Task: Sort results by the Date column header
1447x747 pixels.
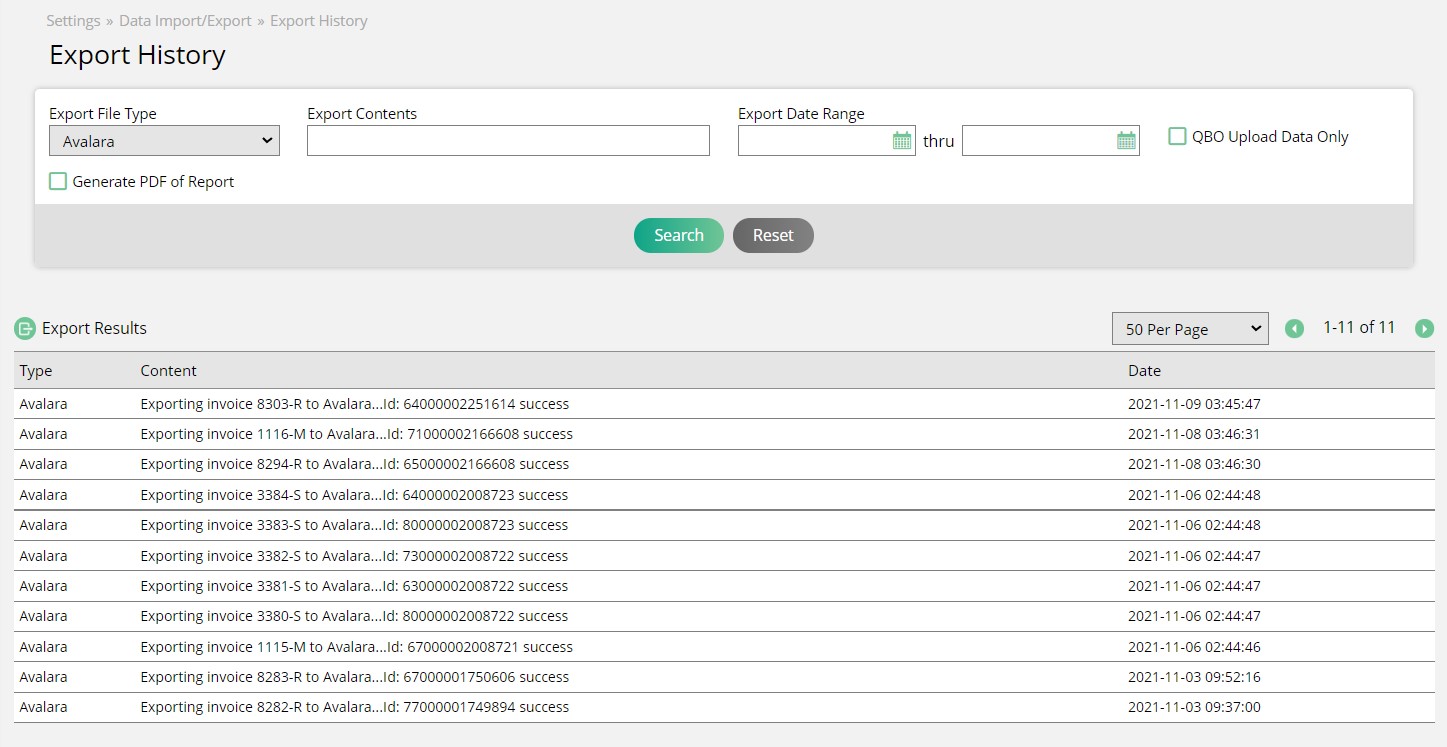Action: click(1144, 371)
